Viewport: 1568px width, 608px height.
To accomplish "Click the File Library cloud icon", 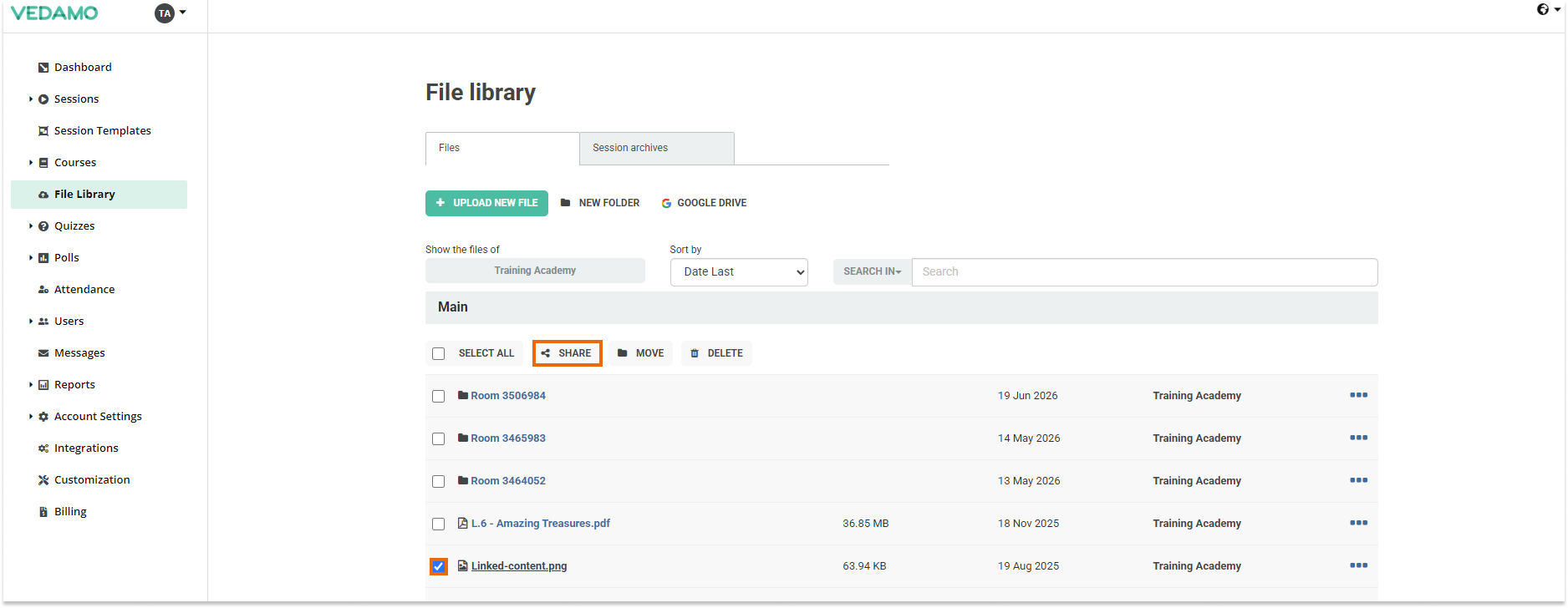I will click(x=43, y=195).
